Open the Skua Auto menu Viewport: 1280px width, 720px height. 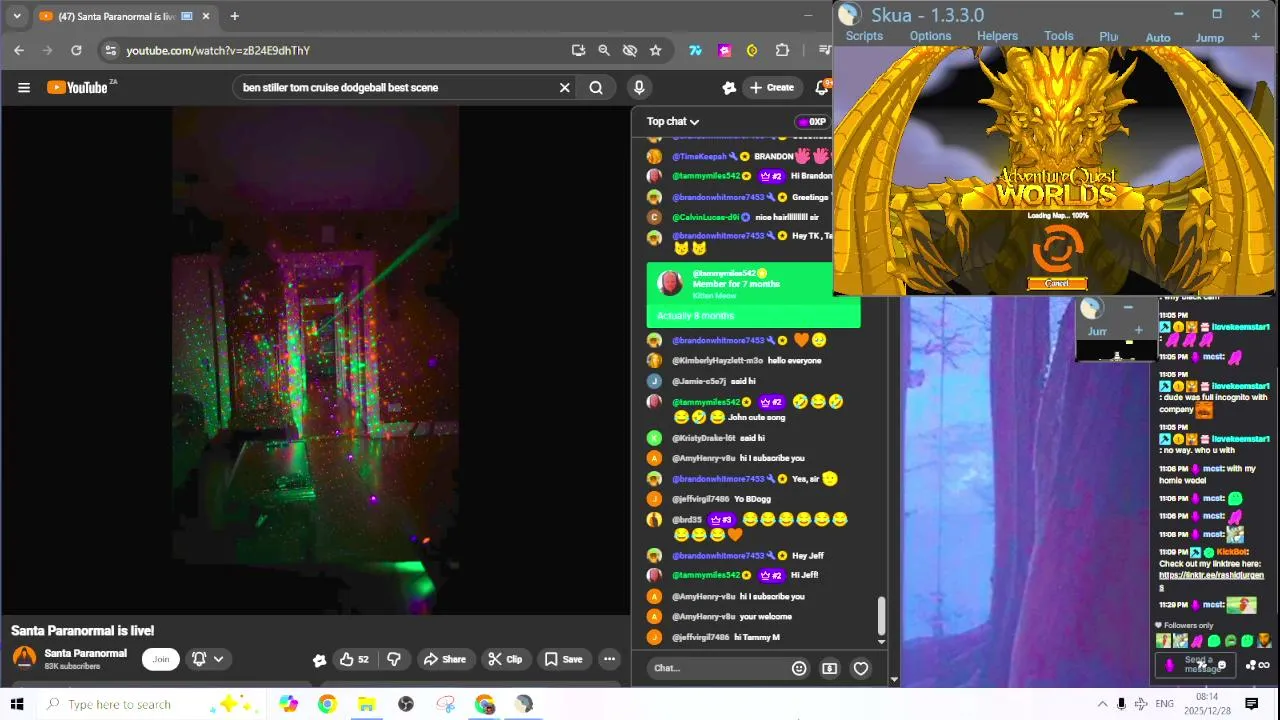[x=1158, y=38]
